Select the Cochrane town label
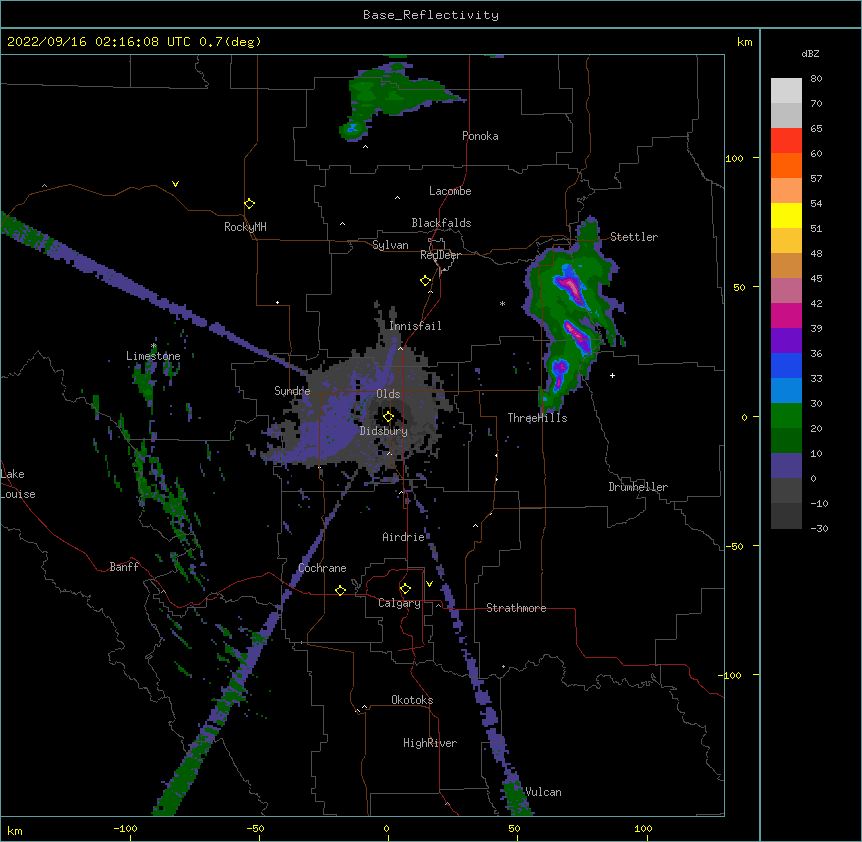Image resolution: width=862 pixels, height=842 pixels. point(322,568)
